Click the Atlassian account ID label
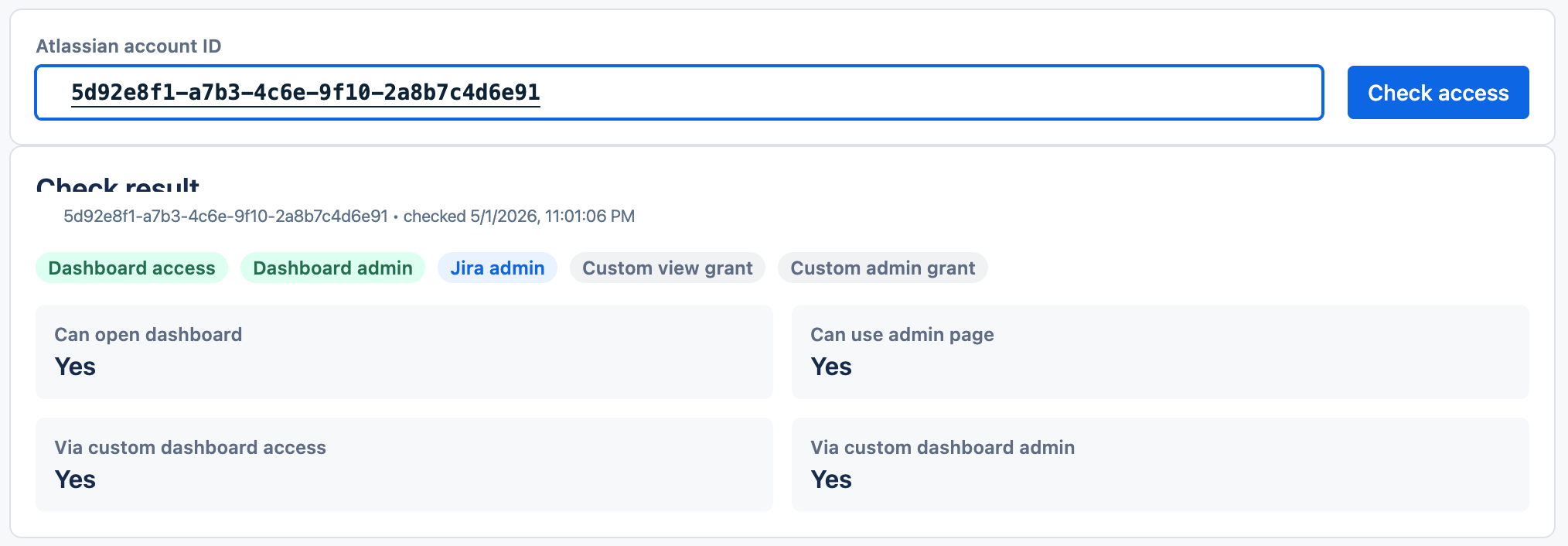 [128, 46]
